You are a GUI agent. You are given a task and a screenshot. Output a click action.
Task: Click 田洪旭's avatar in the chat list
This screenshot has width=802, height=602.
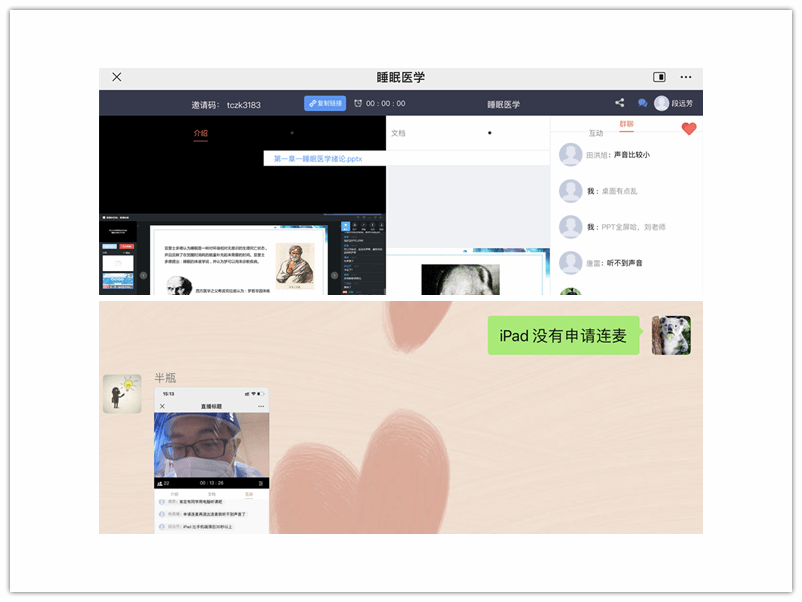pyautogui.click(x=571, y=155)
